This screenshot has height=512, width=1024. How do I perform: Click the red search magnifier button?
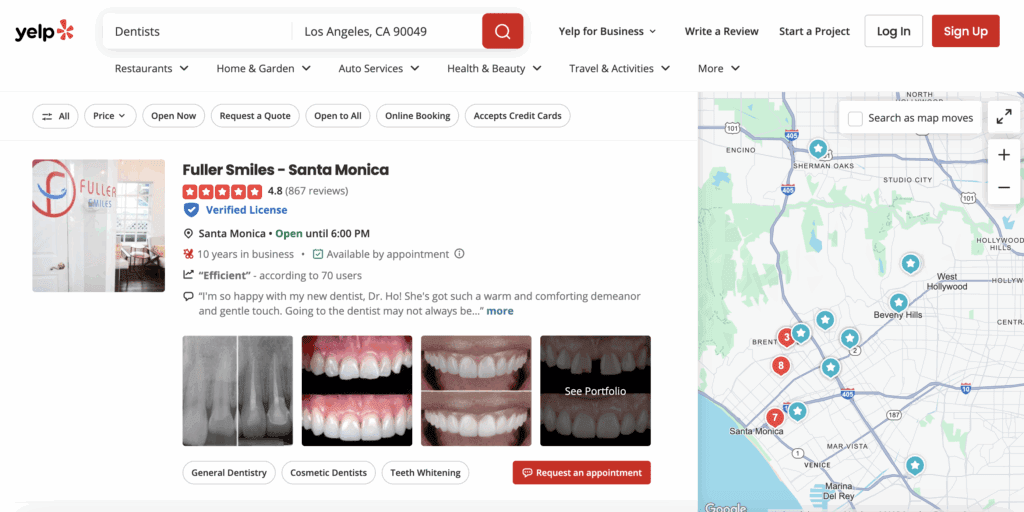(x=502, y=31)
